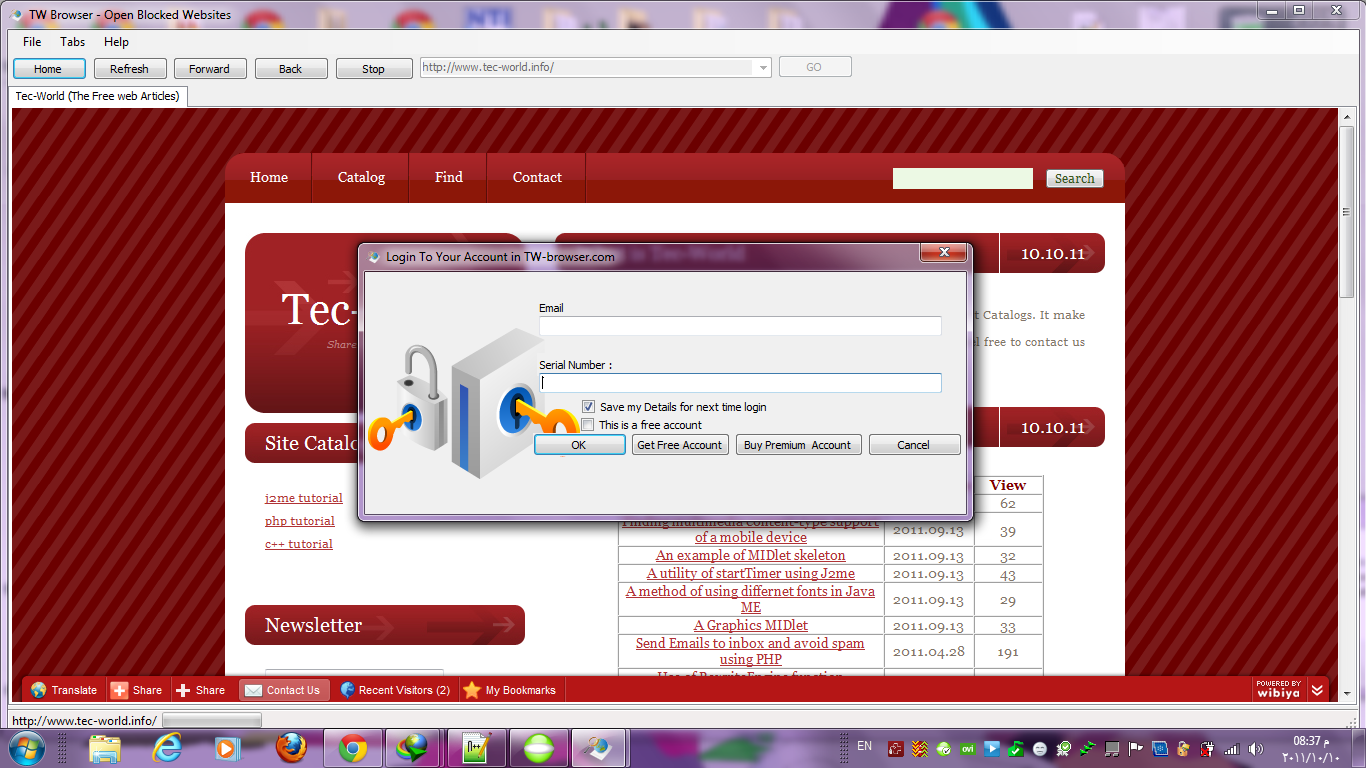The height and width of the screenshot is (768, 1366).
Task: Click the site Search button
Action: tap(1075, 178)
